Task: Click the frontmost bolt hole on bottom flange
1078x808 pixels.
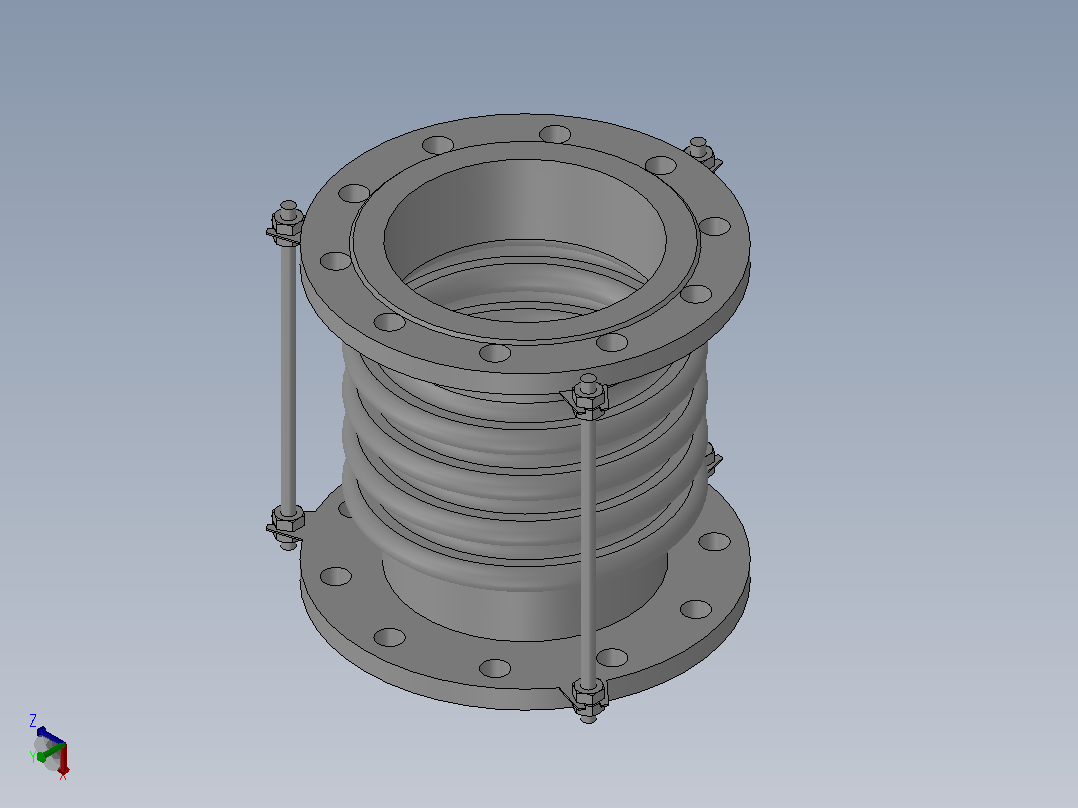Action: point(495,668)
